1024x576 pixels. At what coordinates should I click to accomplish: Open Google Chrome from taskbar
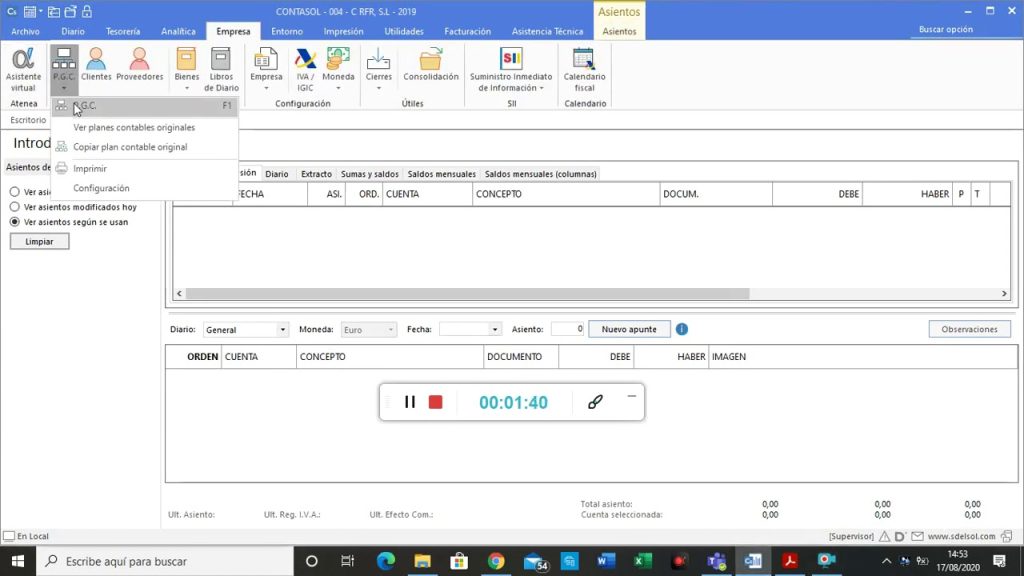coord(496,561)
